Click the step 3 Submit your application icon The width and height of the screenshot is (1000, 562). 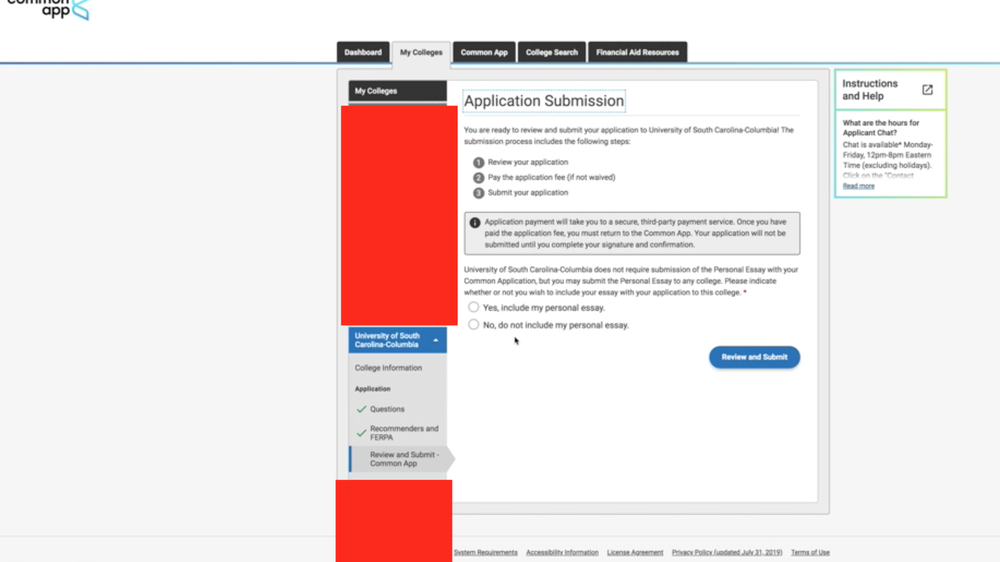coord(478,193)
